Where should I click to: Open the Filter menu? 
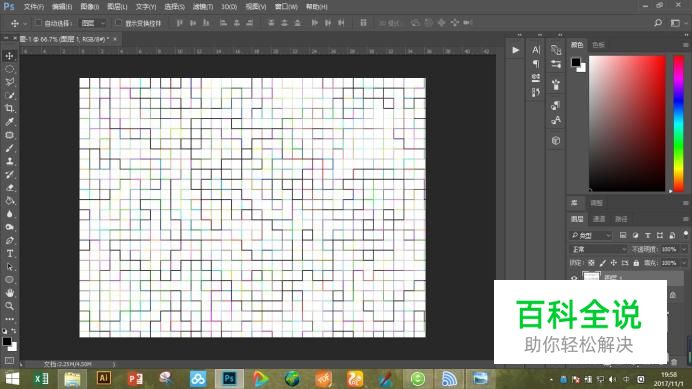point(203,7)
